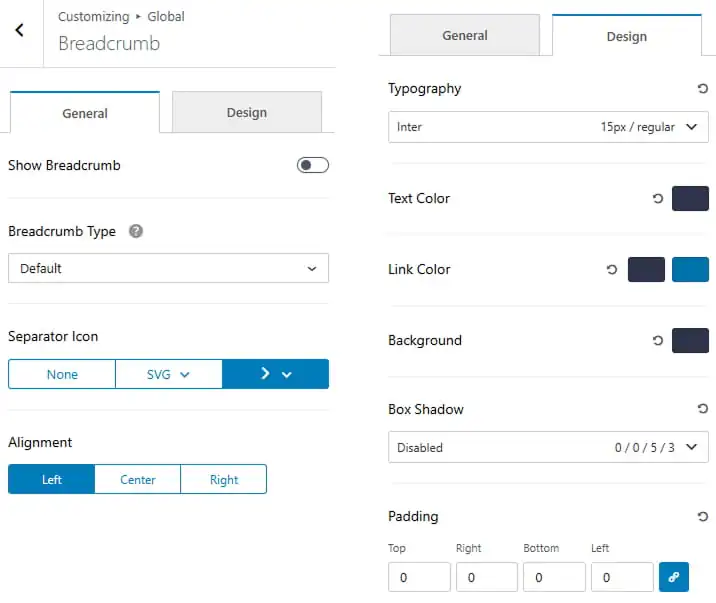Reset the Padding values
The image size is (716, 603).
pyautogui.click(x=702, y=517)
